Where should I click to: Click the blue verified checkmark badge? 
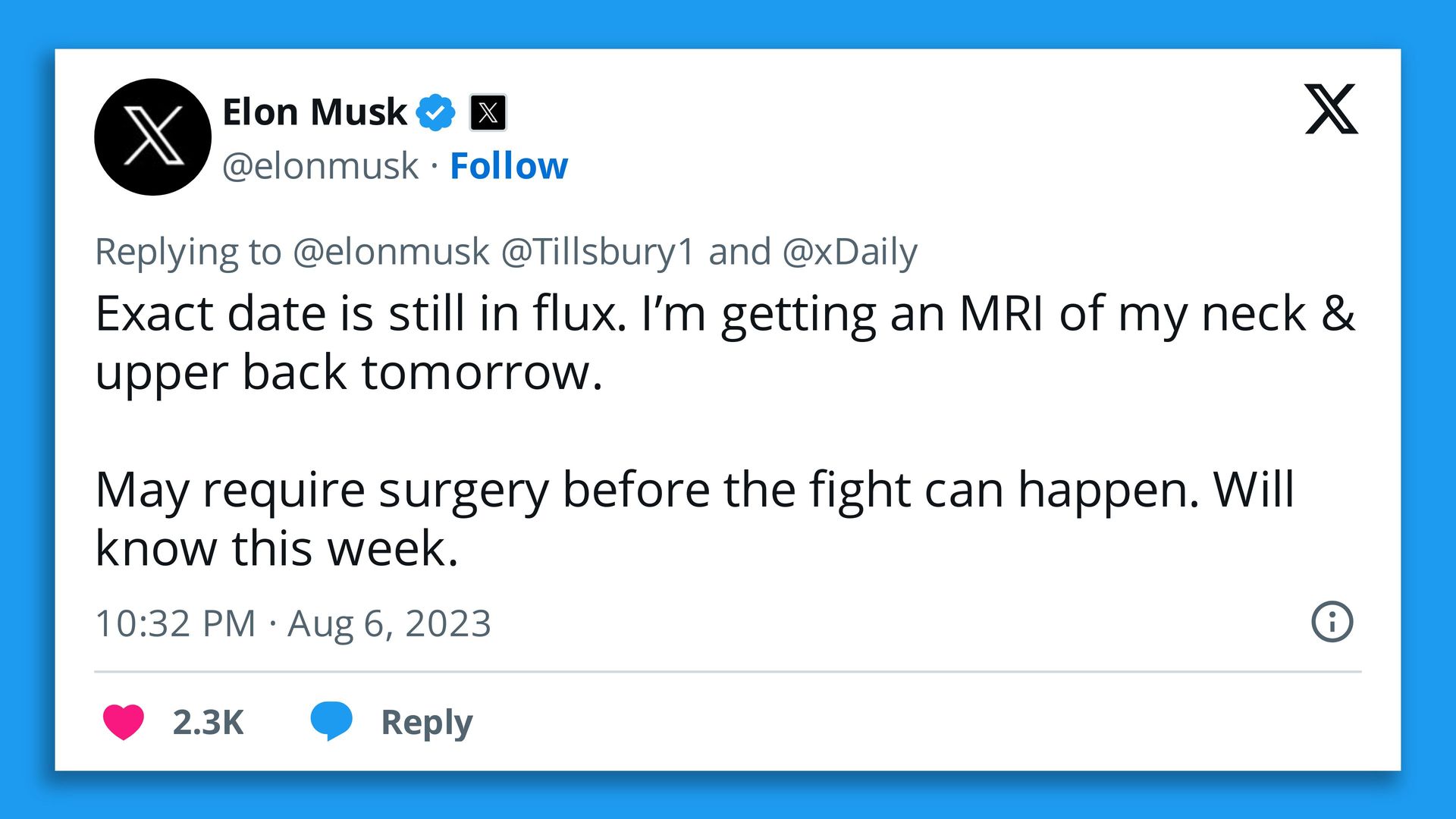[x=436, y=113]
